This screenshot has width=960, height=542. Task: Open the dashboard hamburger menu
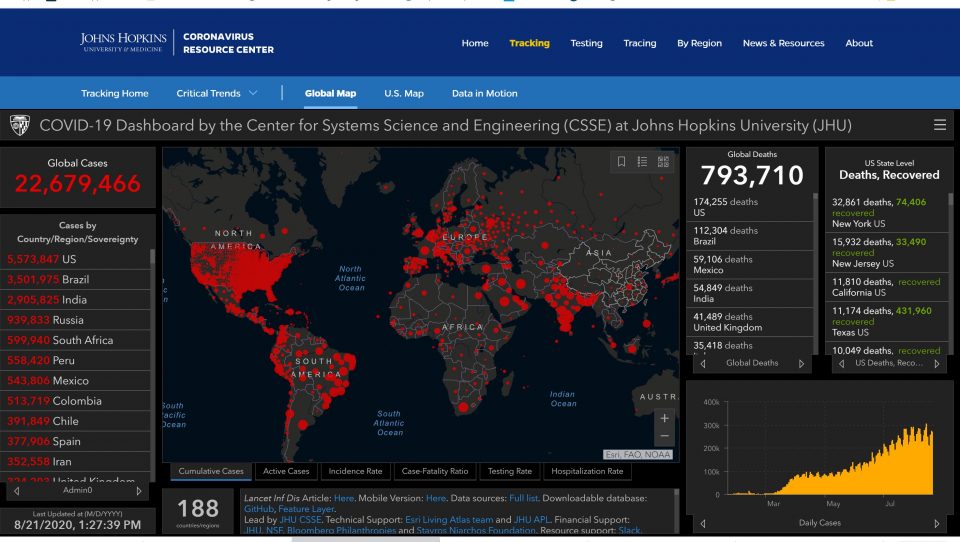[x=939, y=125]
